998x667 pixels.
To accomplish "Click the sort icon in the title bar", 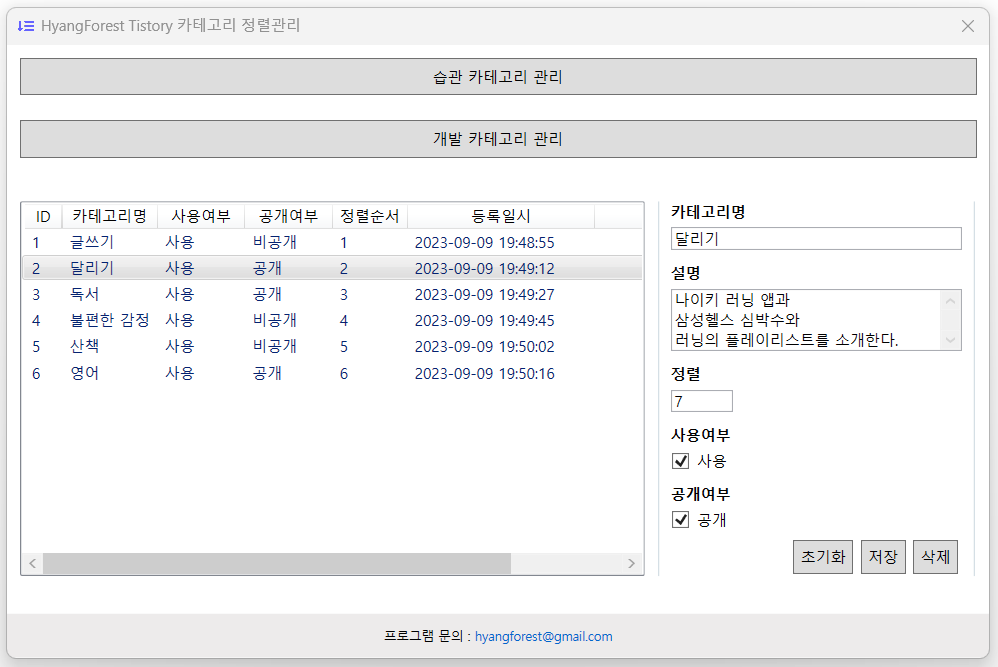I will [x=25, y=26].
